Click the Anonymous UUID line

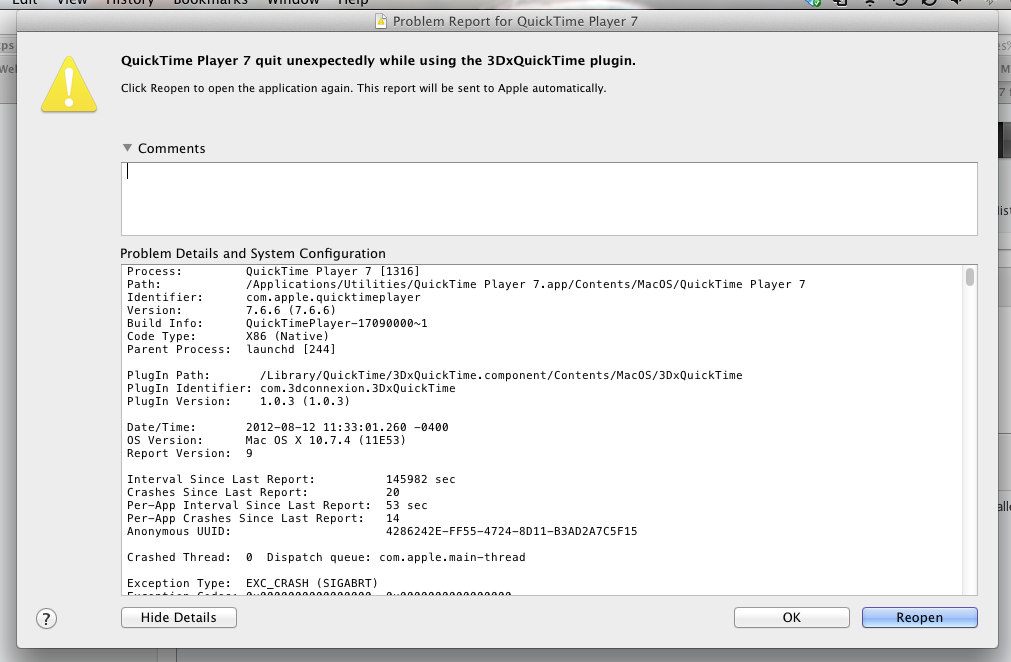point(382,531)
